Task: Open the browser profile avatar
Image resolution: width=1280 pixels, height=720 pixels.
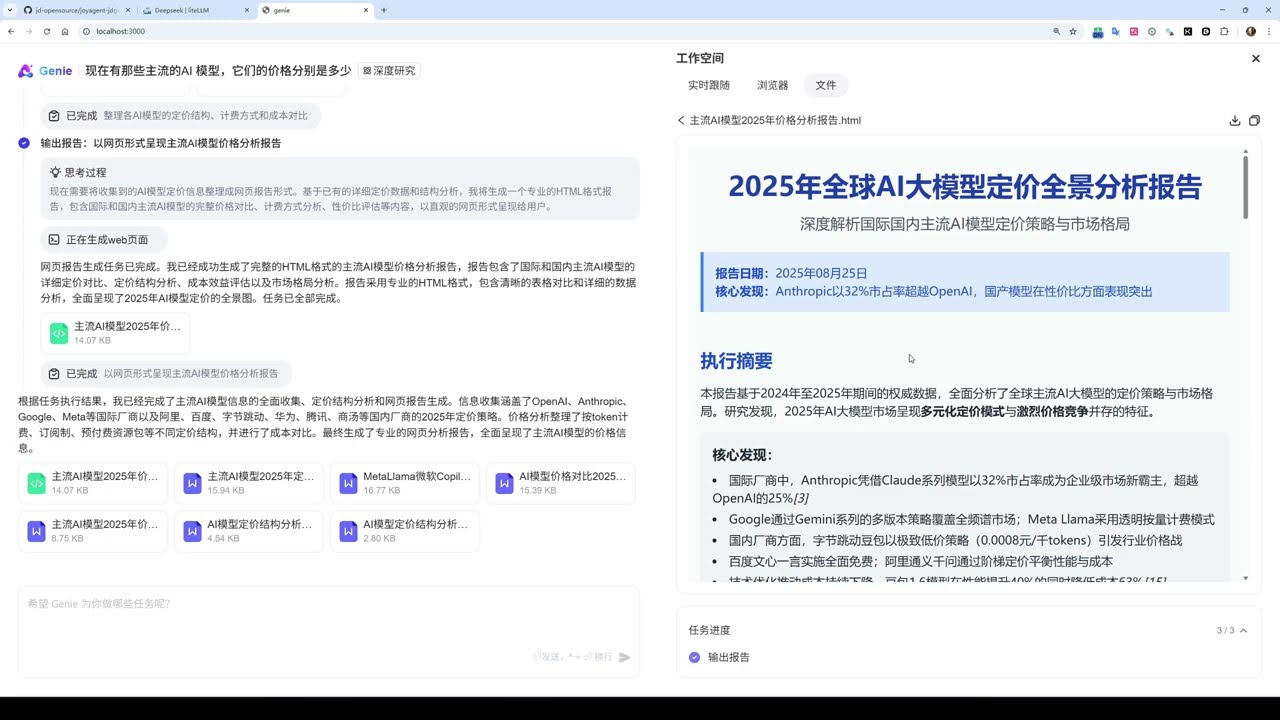Action: pyautogui.click(x=1250, y=31)
